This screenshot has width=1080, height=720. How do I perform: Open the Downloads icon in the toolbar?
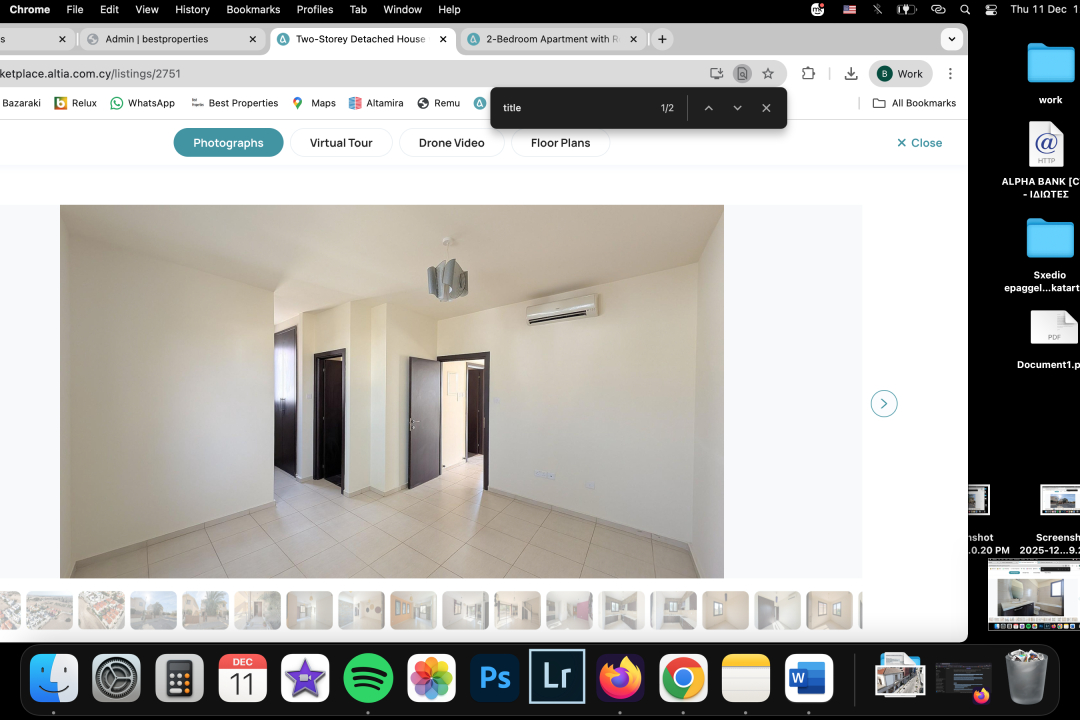point(850,73)
